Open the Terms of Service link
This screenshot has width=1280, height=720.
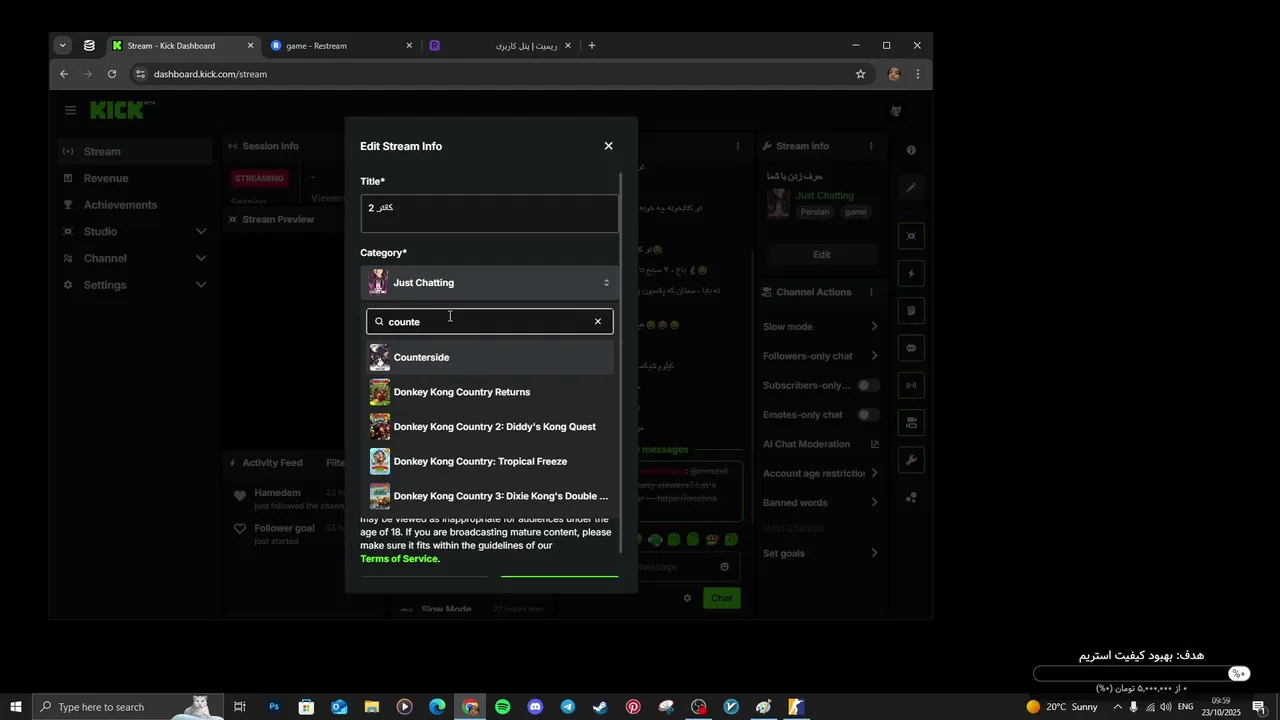400,559
